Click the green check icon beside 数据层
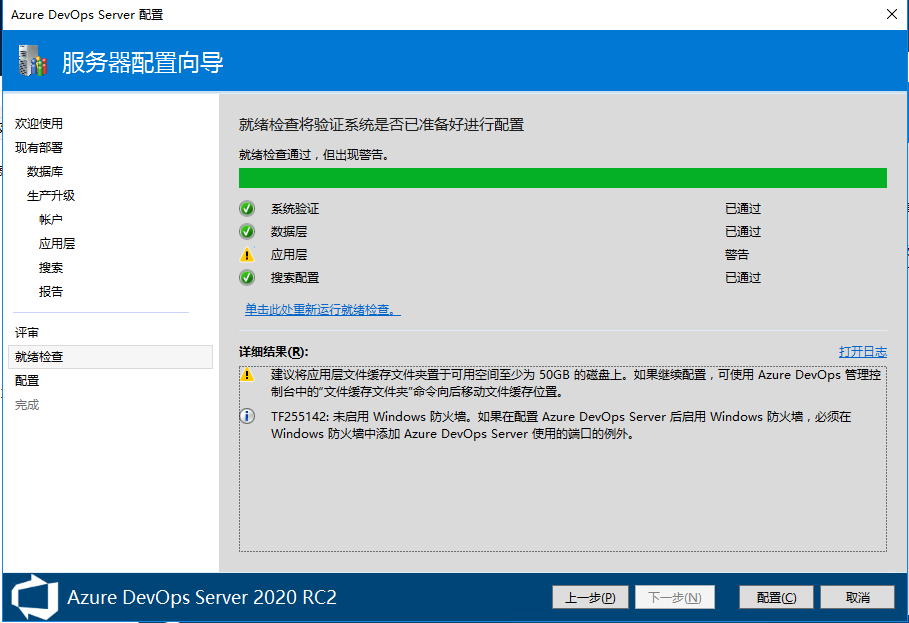The image size is (909, 623). pyautogui.click(x=247, y=232)
